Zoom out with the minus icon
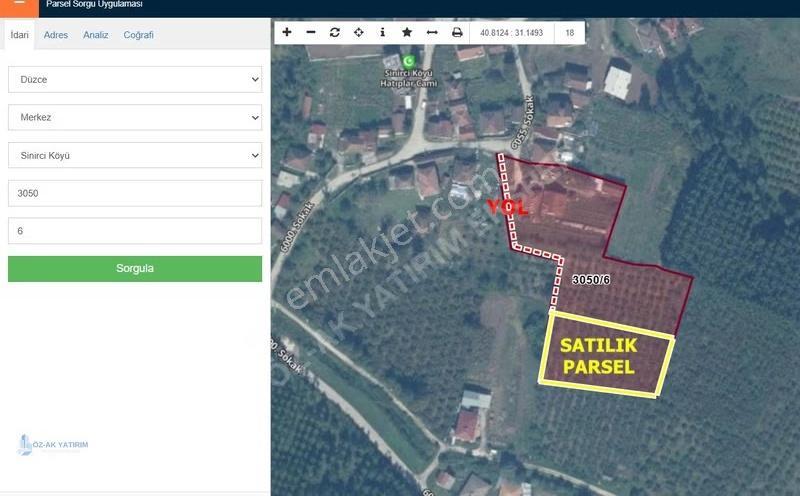 [311, 32]
